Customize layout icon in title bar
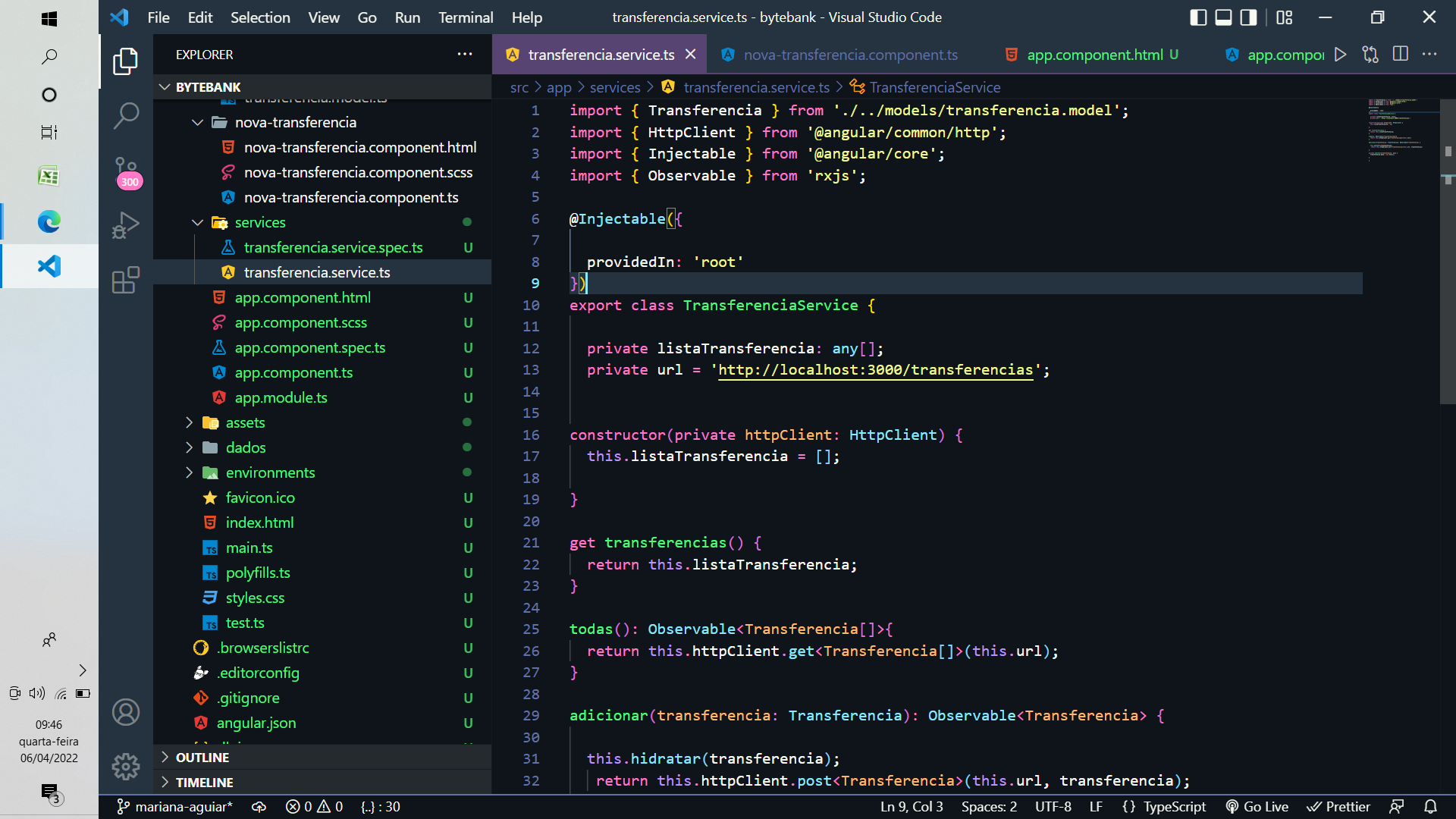1456x819 pixels. coord(1284,17)
